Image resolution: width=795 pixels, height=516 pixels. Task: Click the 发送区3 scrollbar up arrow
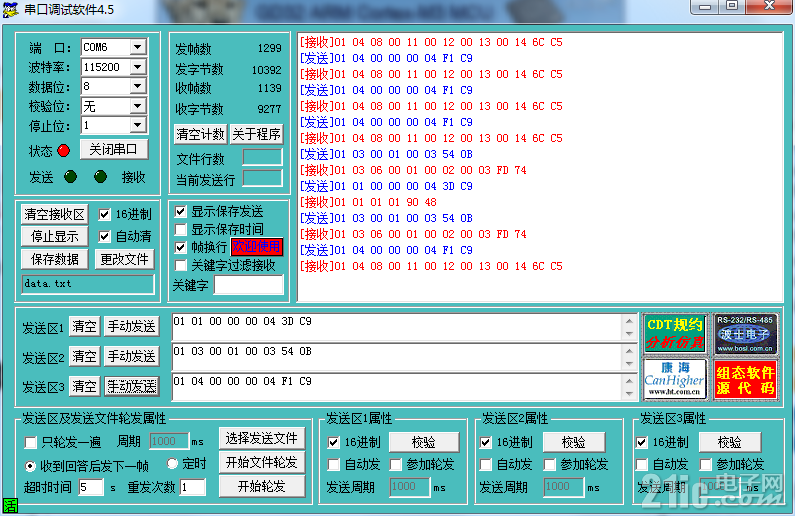[629, 381]
